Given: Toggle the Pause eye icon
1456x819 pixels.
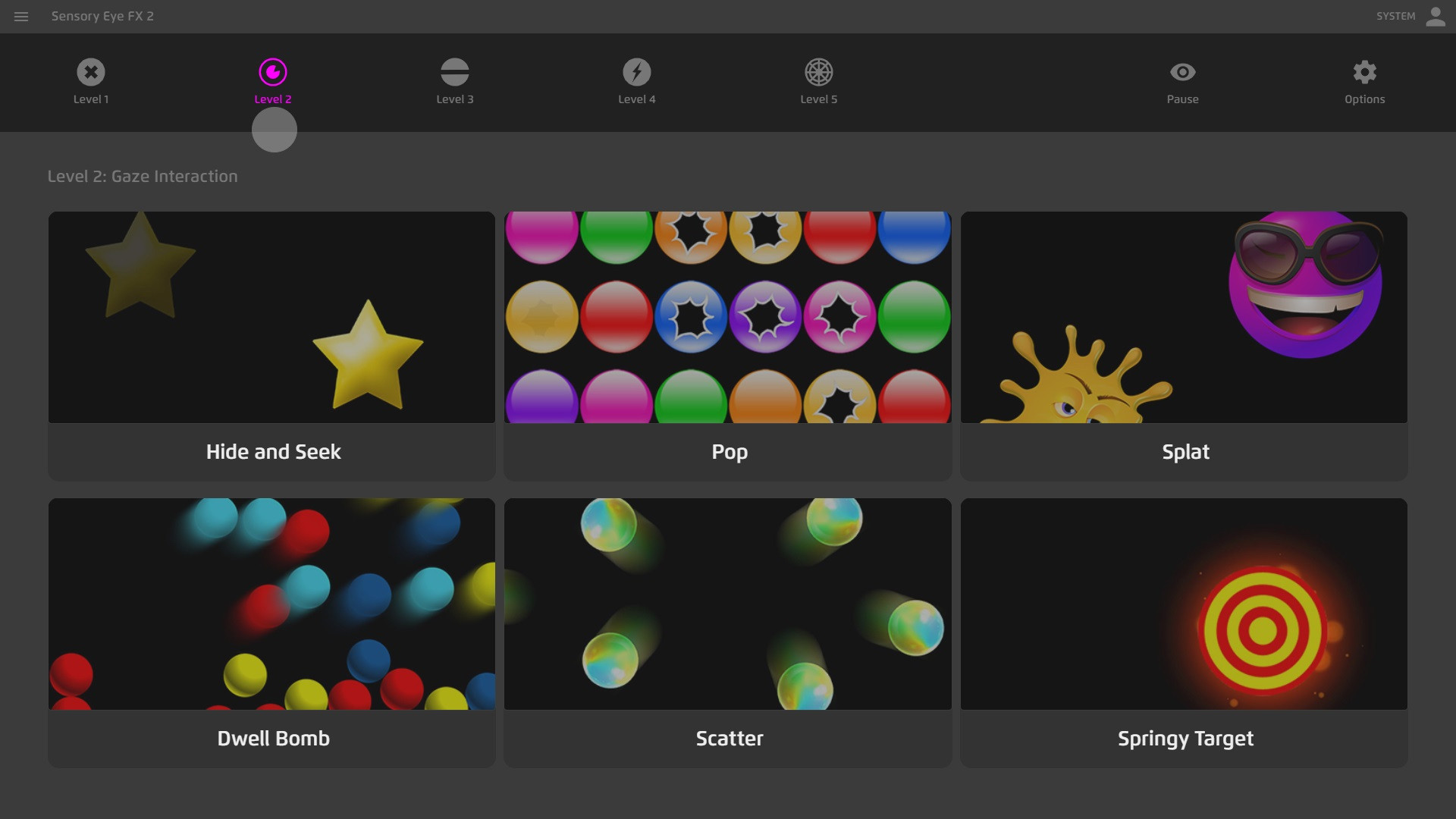Looking at the screenshot, I should (1183, 72).
